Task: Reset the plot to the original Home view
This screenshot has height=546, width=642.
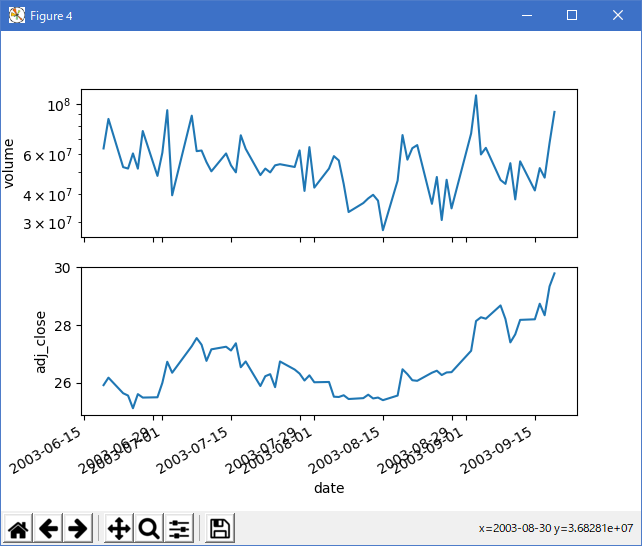Action: (x=18, y=528)
